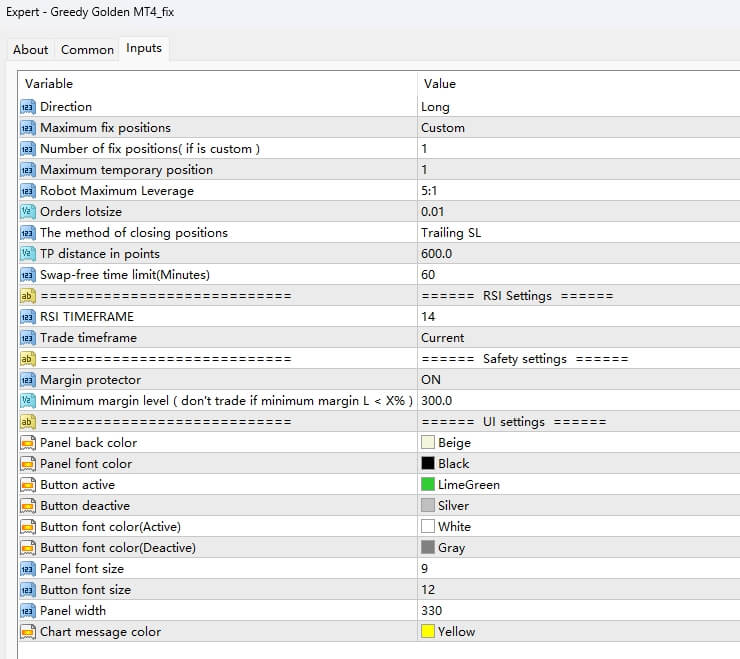This screenshot has width=740, height=659.
Task: Click the Margin protector row icon
Action: (x=28, y=380)
